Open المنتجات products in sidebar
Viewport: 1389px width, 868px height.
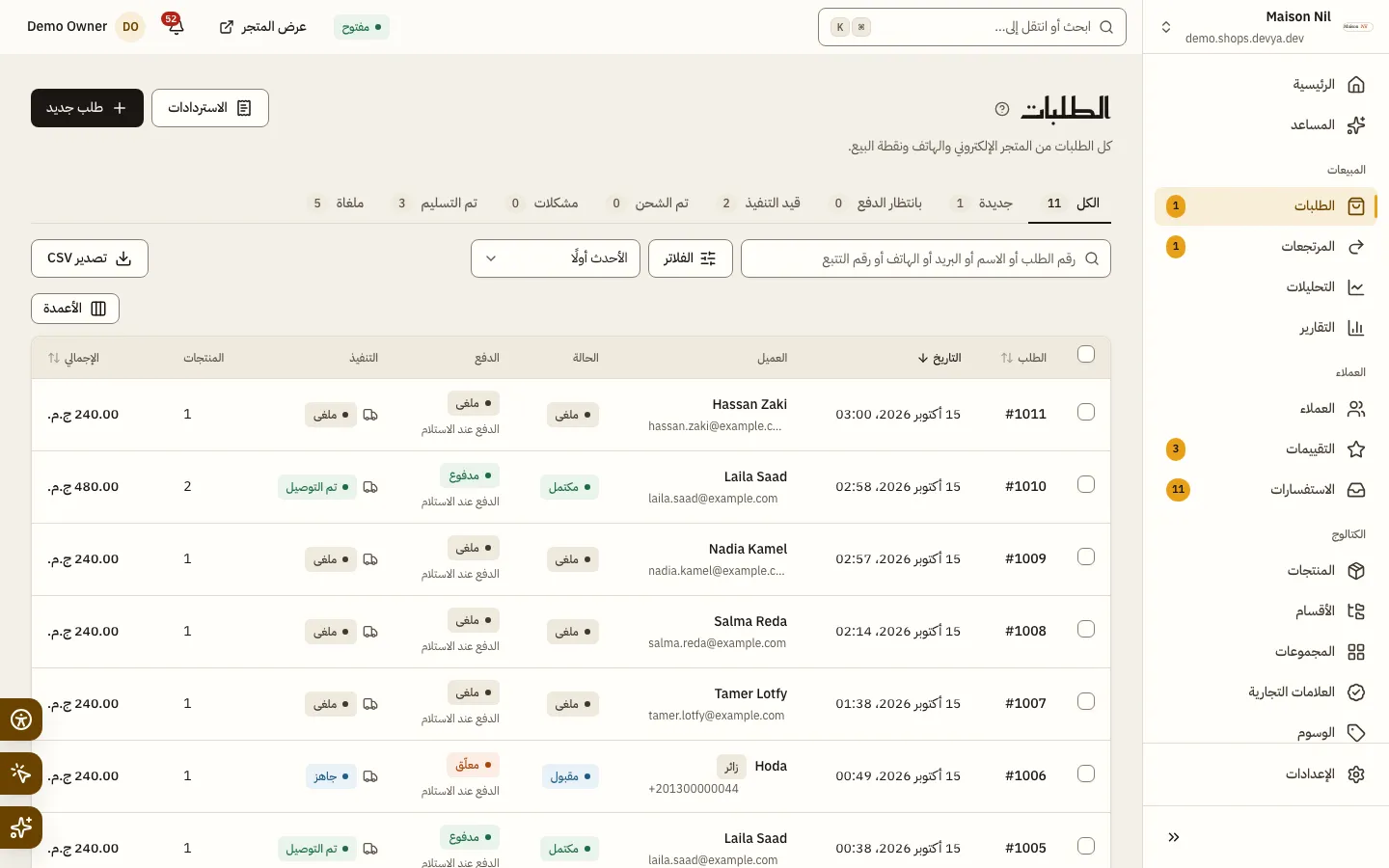coord(1266,571)
